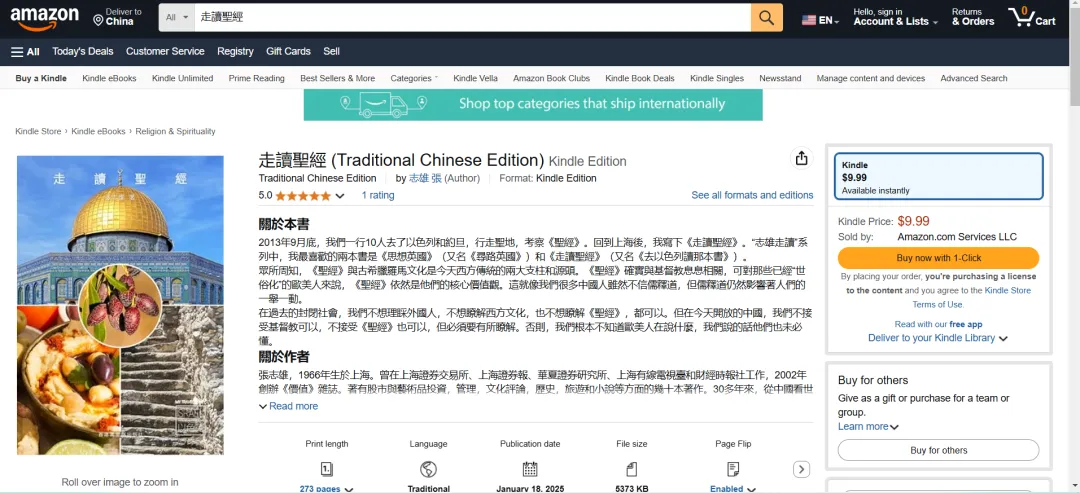The height and width of the screenshot is (493, 1080).
Task: Open the shopping cart icon
Action: pyautogui.click(x=1031, y=17)
